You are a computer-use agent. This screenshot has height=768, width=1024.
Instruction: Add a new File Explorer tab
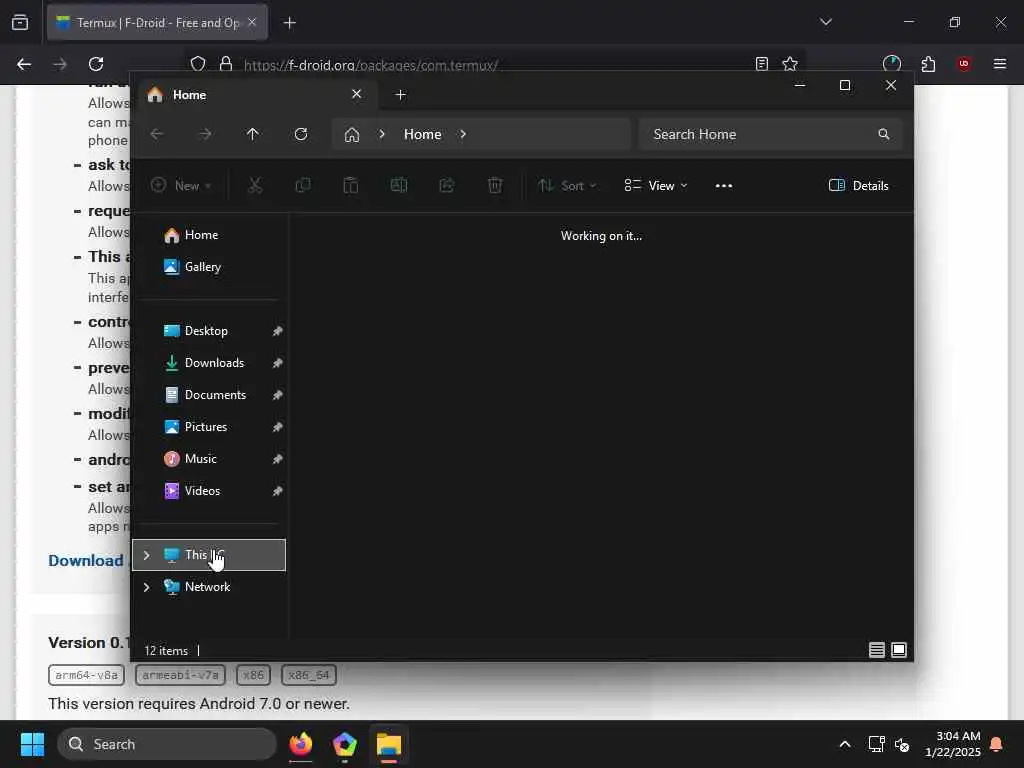(x=400, y=95)
